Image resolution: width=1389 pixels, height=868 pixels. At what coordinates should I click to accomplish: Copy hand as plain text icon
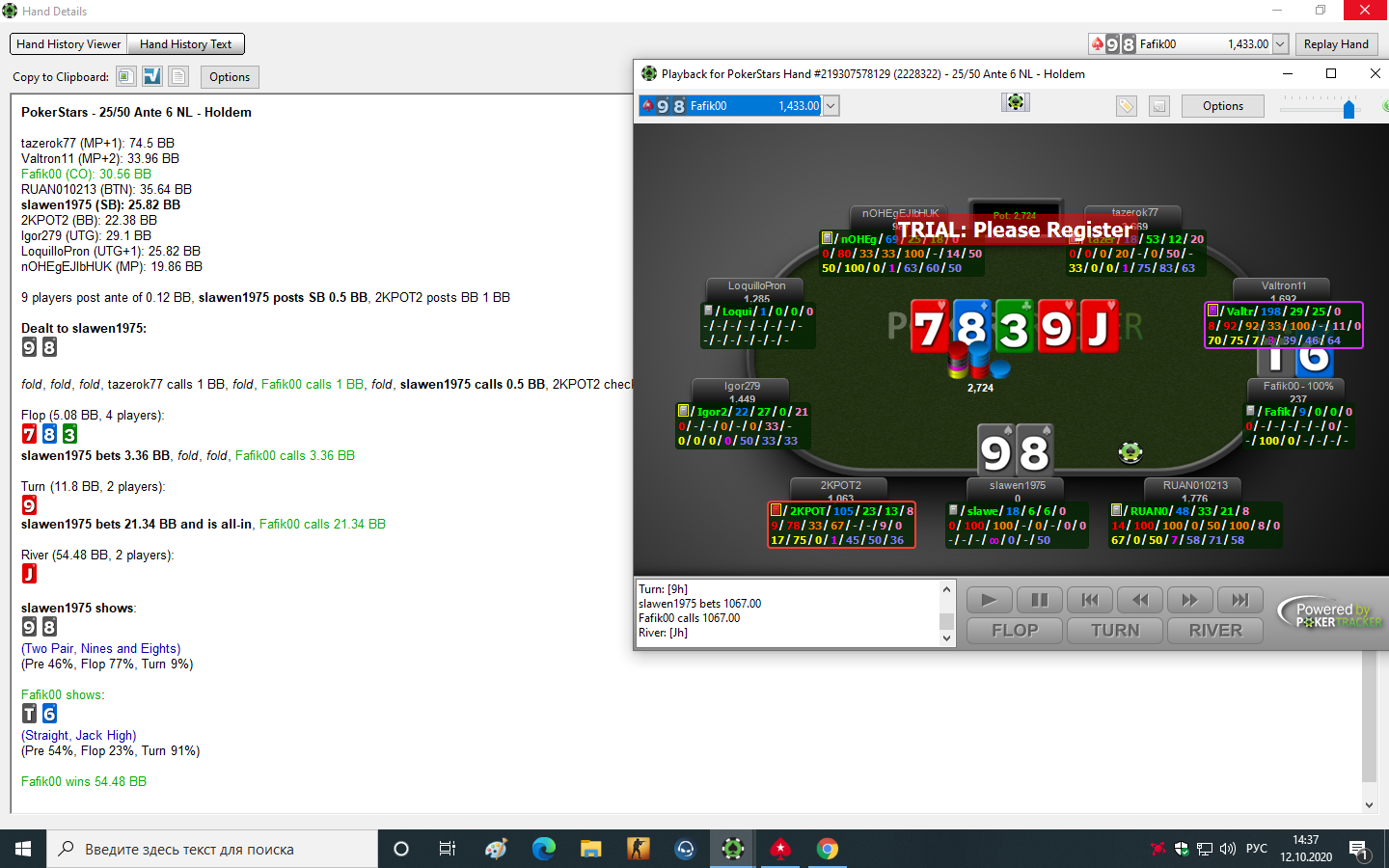(178, 76)
